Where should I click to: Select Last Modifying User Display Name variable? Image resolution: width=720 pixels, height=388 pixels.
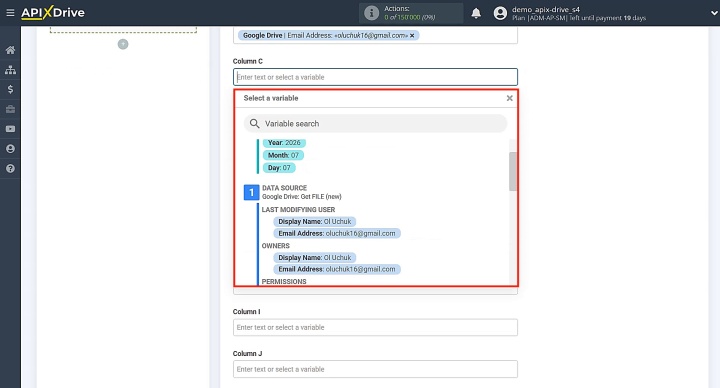point(315,221)
